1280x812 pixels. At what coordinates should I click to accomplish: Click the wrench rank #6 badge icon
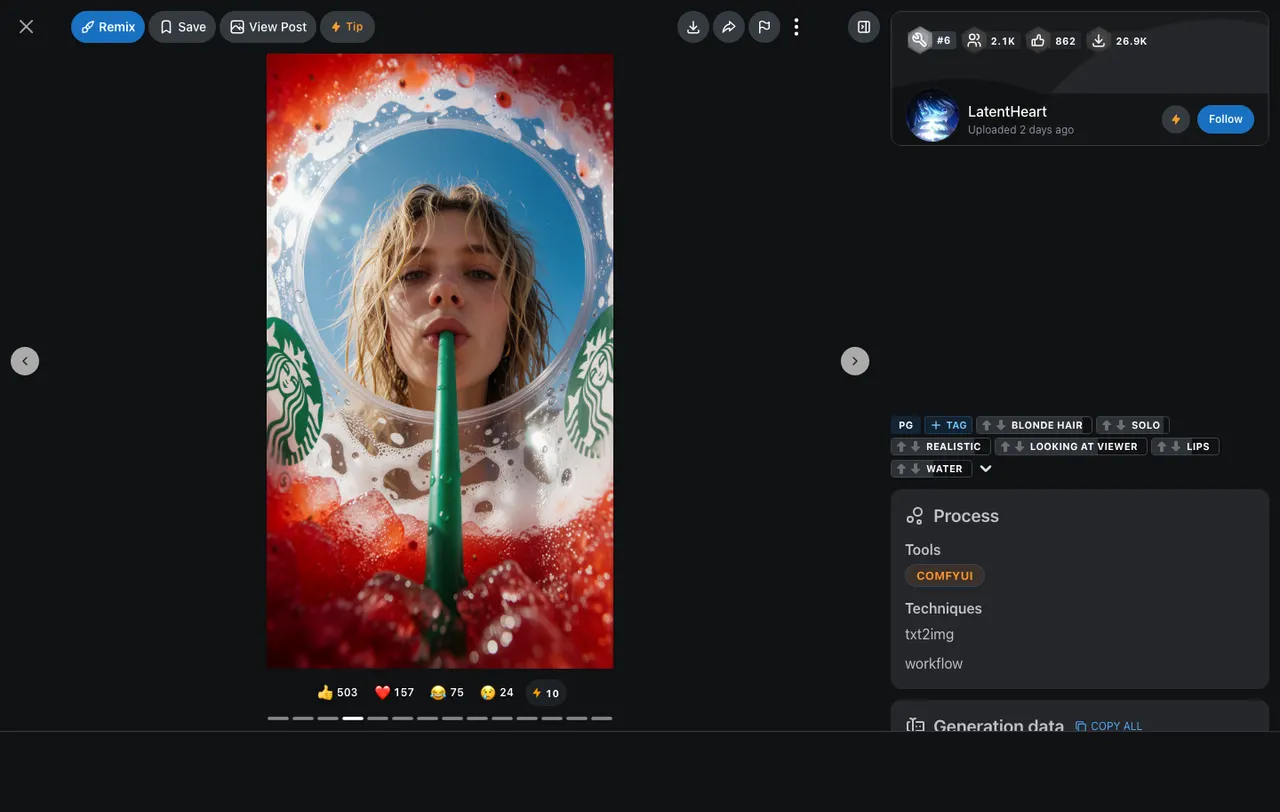point(919,40)
